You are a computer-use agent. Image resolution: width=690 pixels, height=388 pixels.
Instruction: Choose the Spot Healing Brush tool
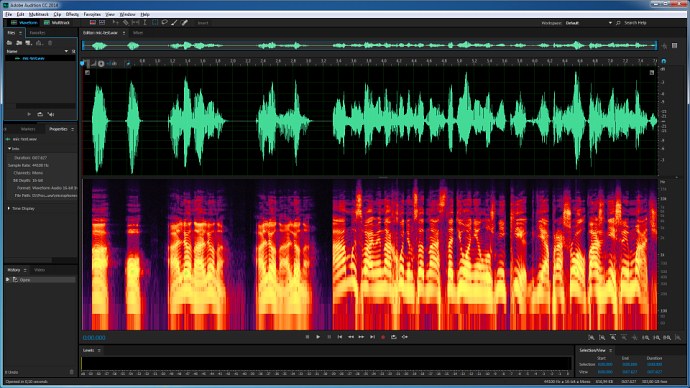pos(184,22)
